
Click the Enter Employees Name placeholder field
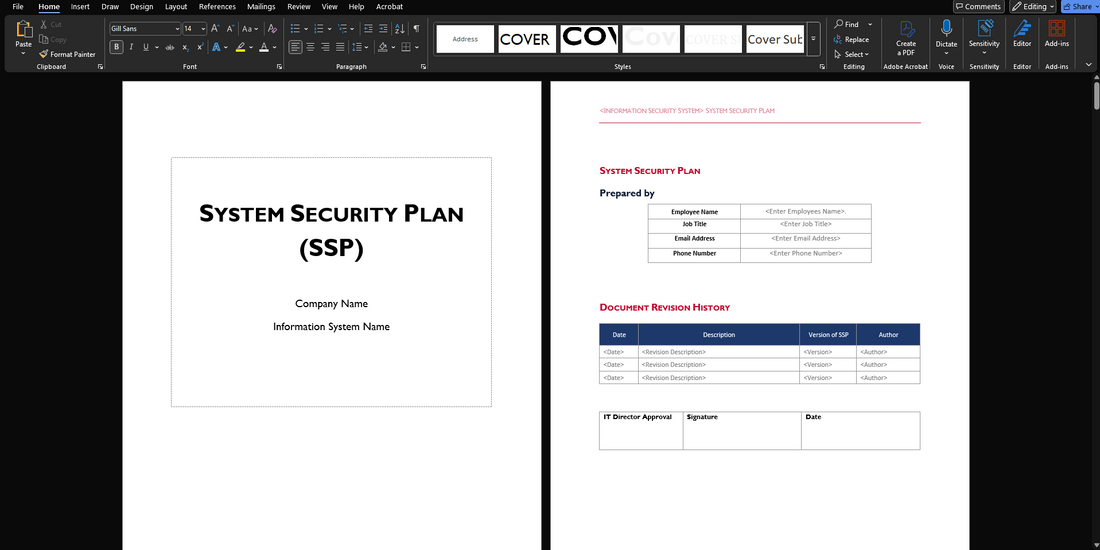805,211
